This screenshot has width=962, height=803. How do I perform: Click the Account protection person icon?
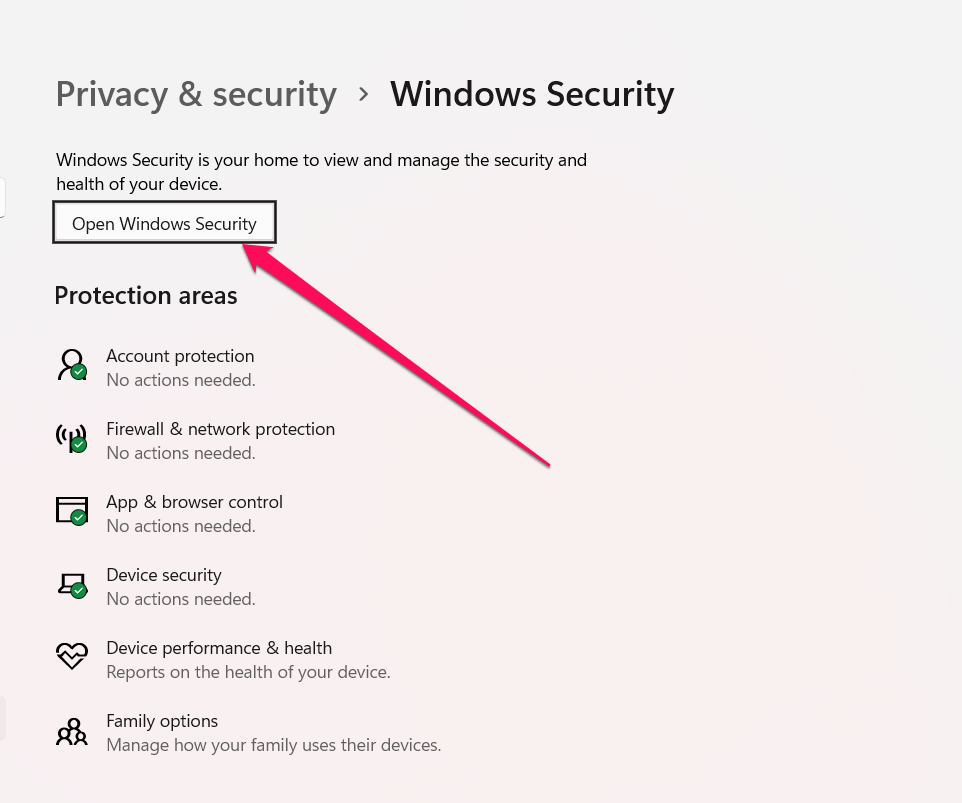pos(72,365)
